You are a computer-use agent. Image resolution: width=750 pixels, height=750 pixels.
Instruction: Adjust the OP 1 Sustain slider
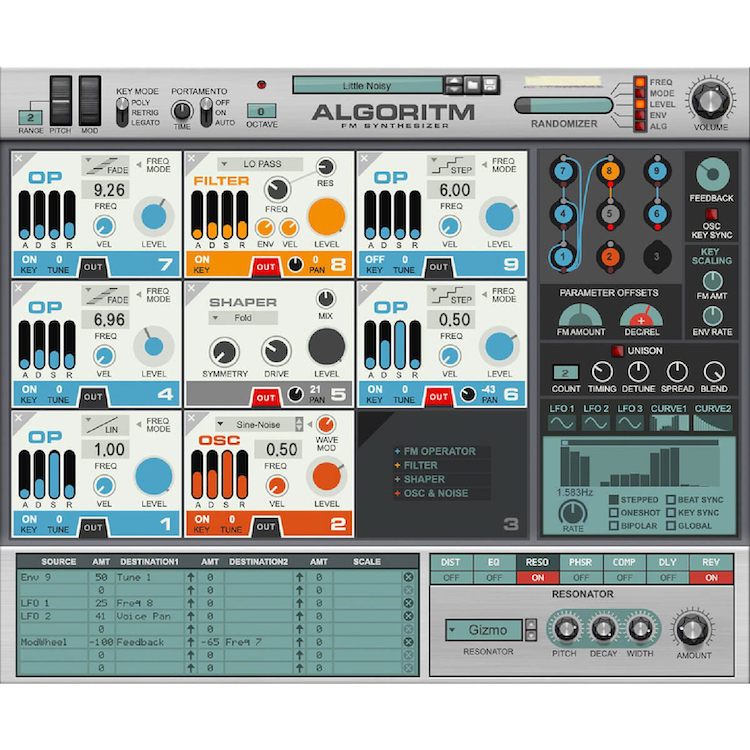point(55,474)
